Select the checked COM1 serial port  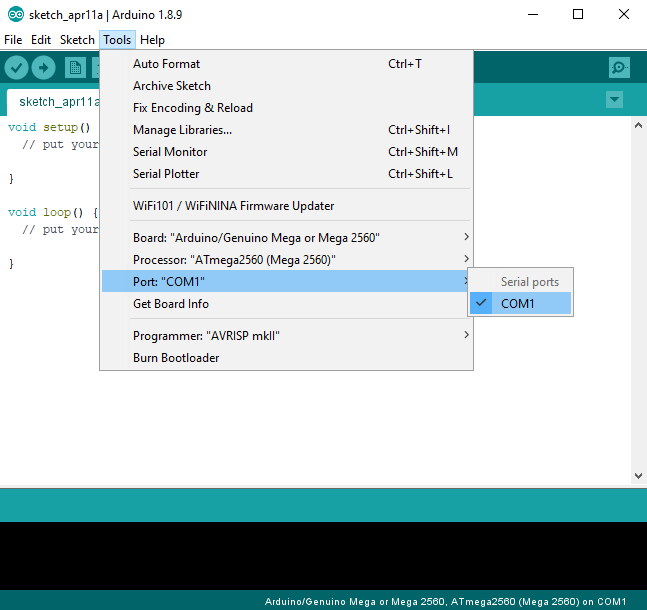click(x=519, y=303)
